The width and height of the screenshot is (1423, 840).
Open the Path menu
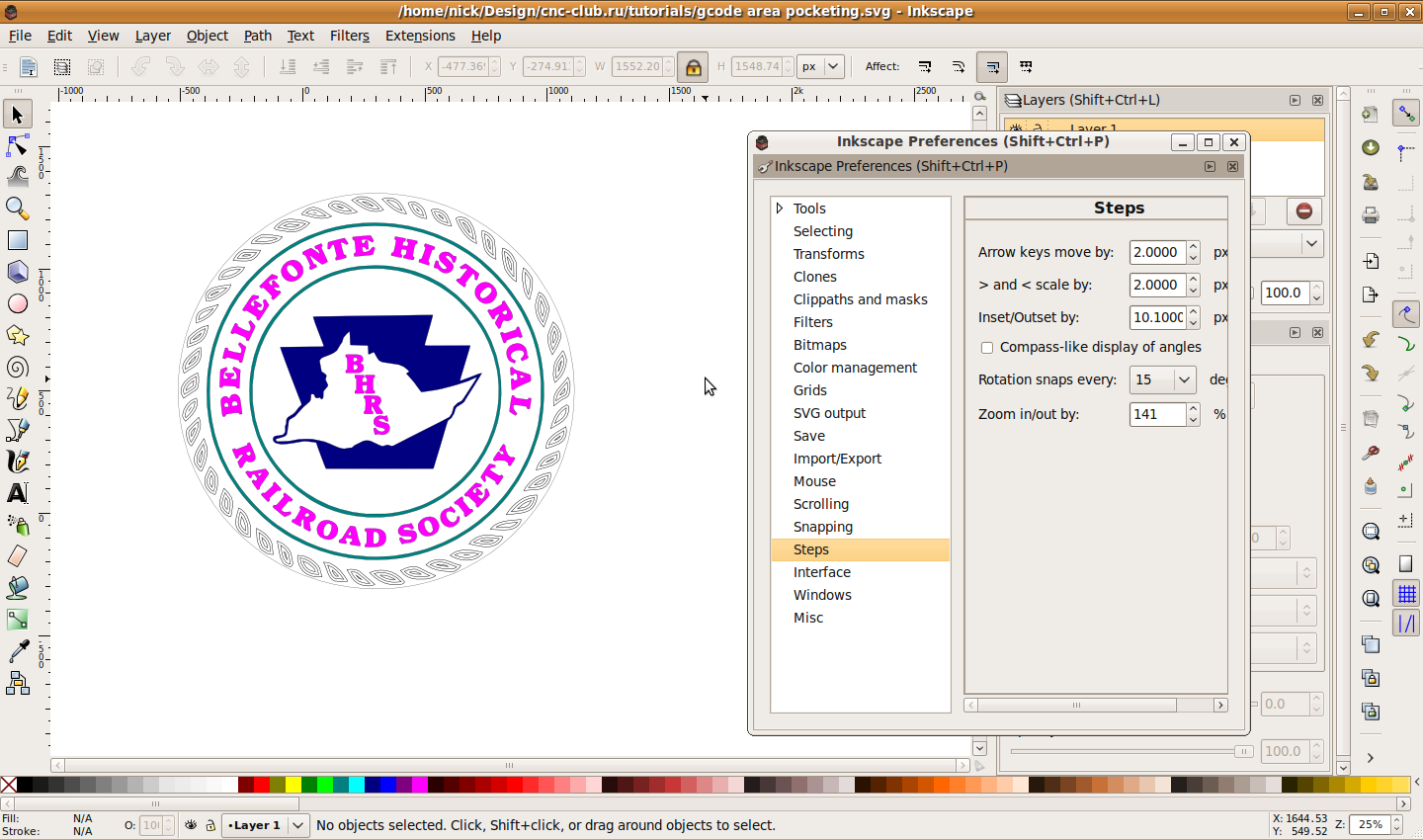coord(258,36)
